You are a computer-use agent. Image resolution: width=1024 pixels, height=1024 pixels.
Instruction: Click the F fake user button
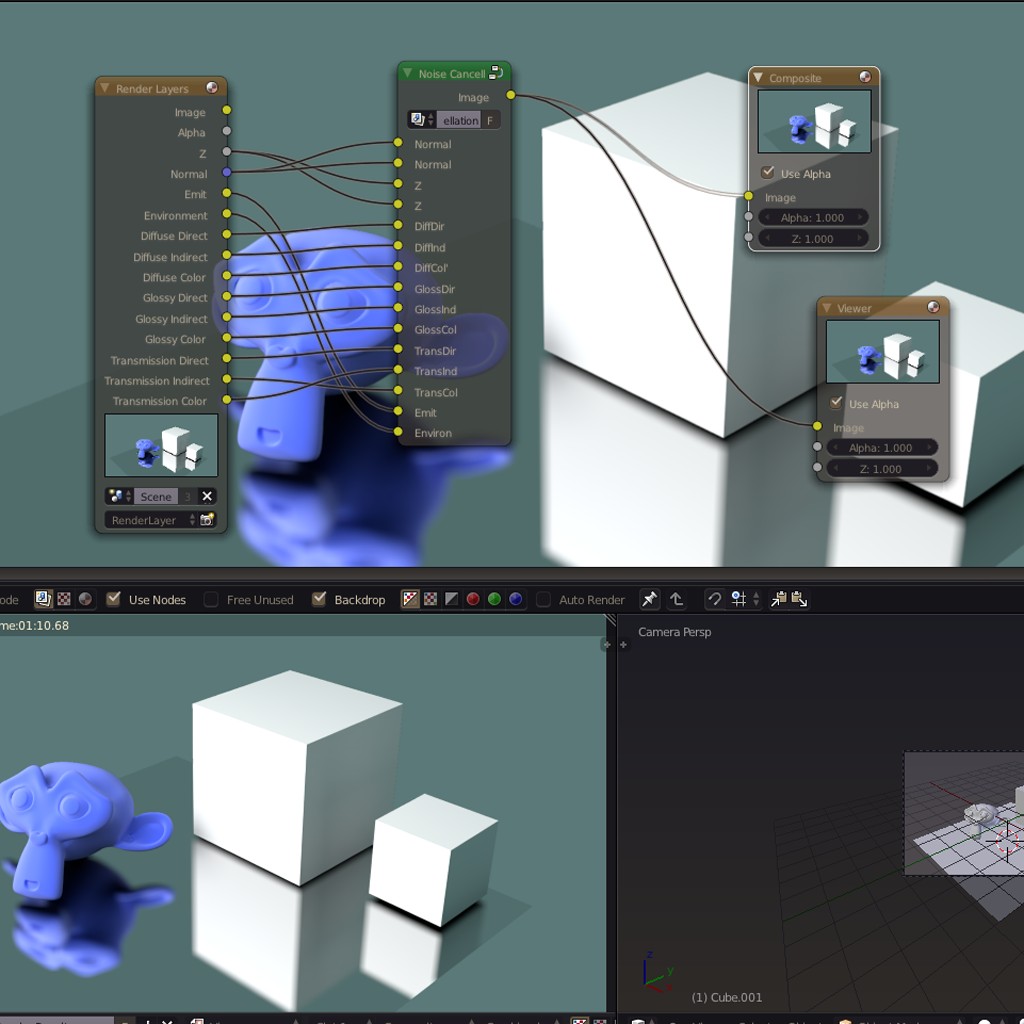[490, 121]
